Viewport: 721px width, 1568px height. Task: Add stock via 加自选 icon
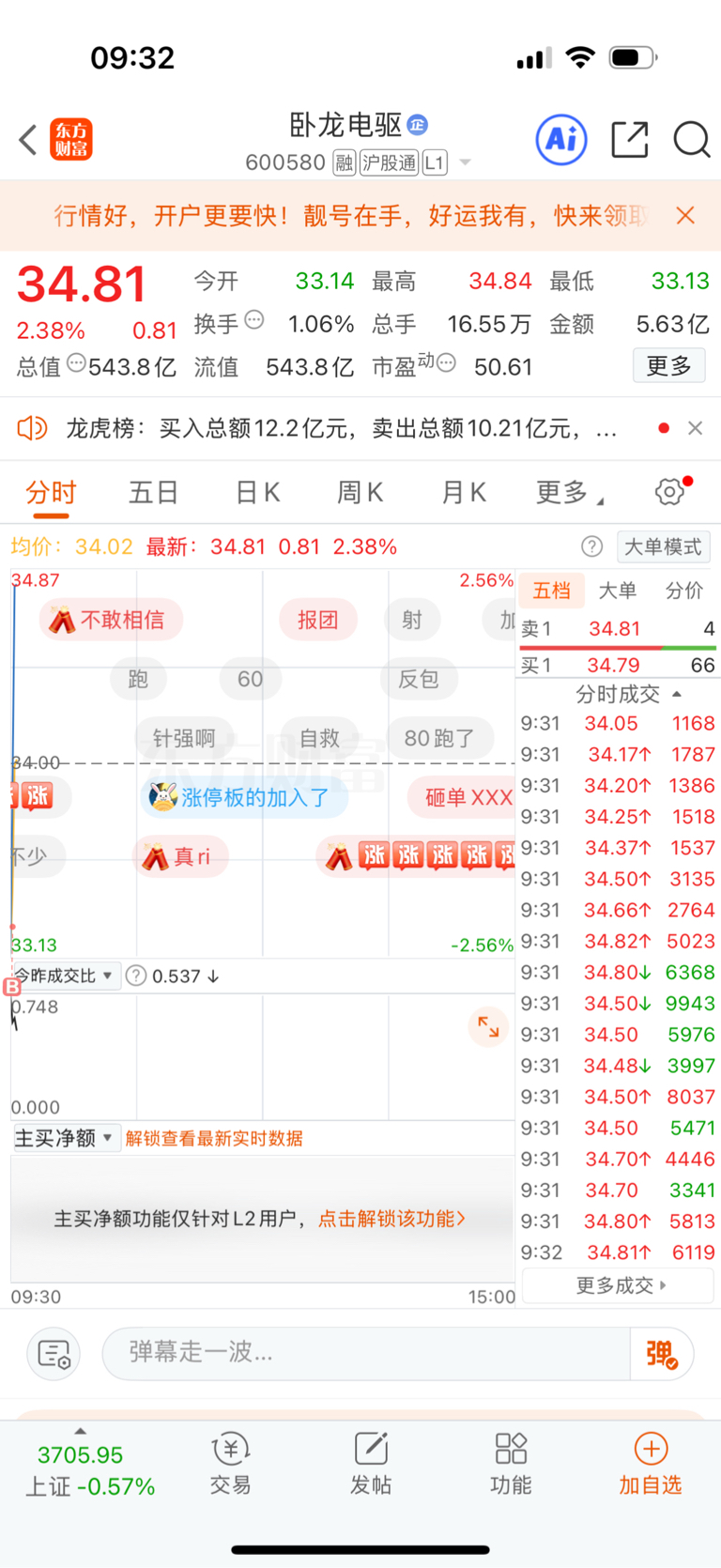pyautogui.click(x=650, y=1463)
